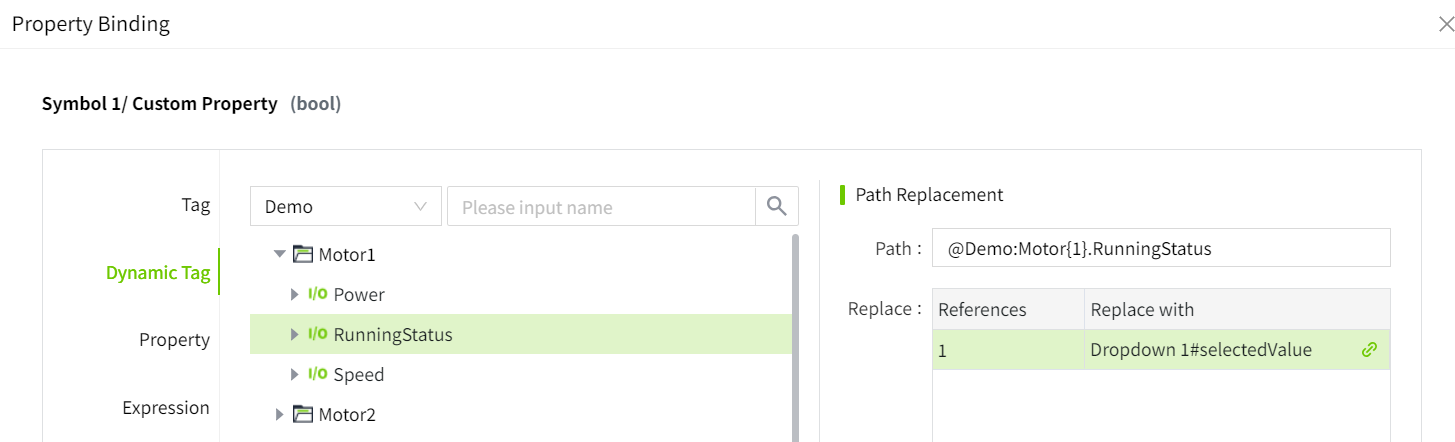This screenshot has width=1455, height=442.
Task: Expand the Speed tag node
Action: point(295,375)
